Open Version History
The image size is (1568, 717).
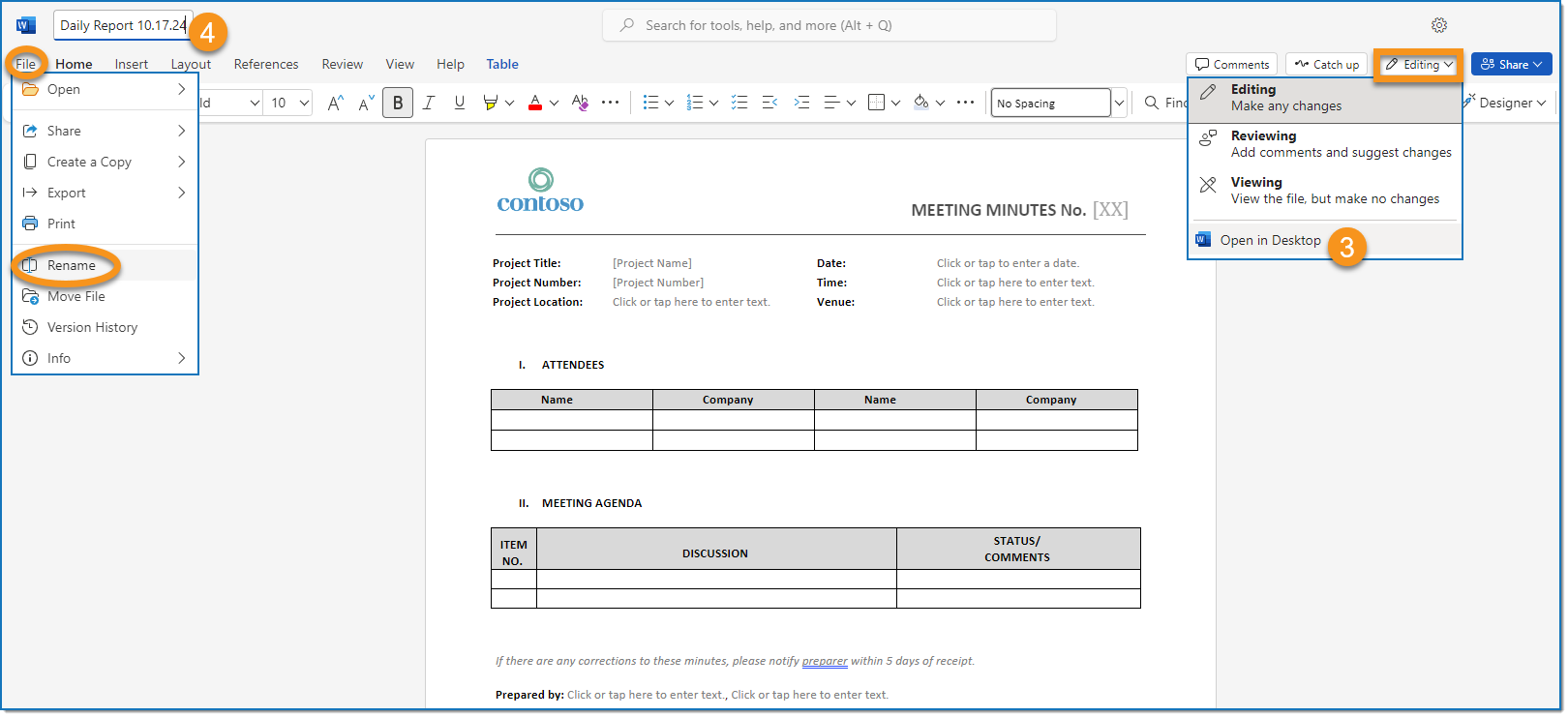(x=105, y=327)
